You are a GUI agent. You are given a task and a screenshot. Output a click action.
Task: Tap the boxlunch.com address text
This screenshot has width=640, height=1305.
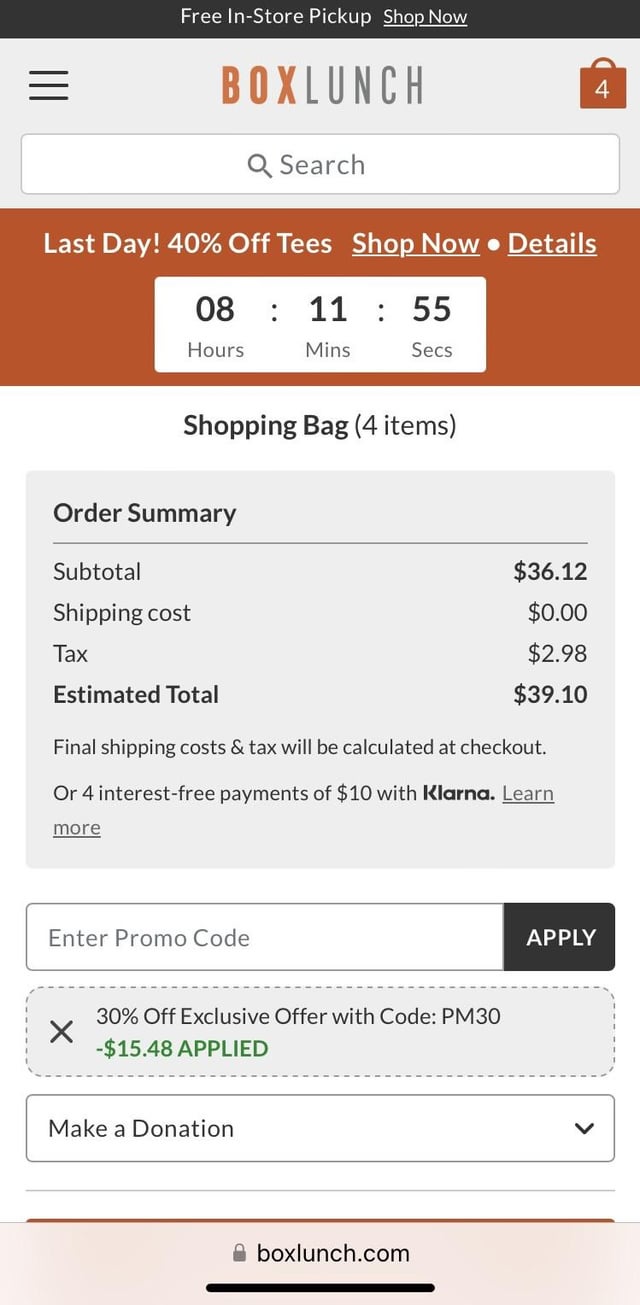click(x=333, y=1253)
